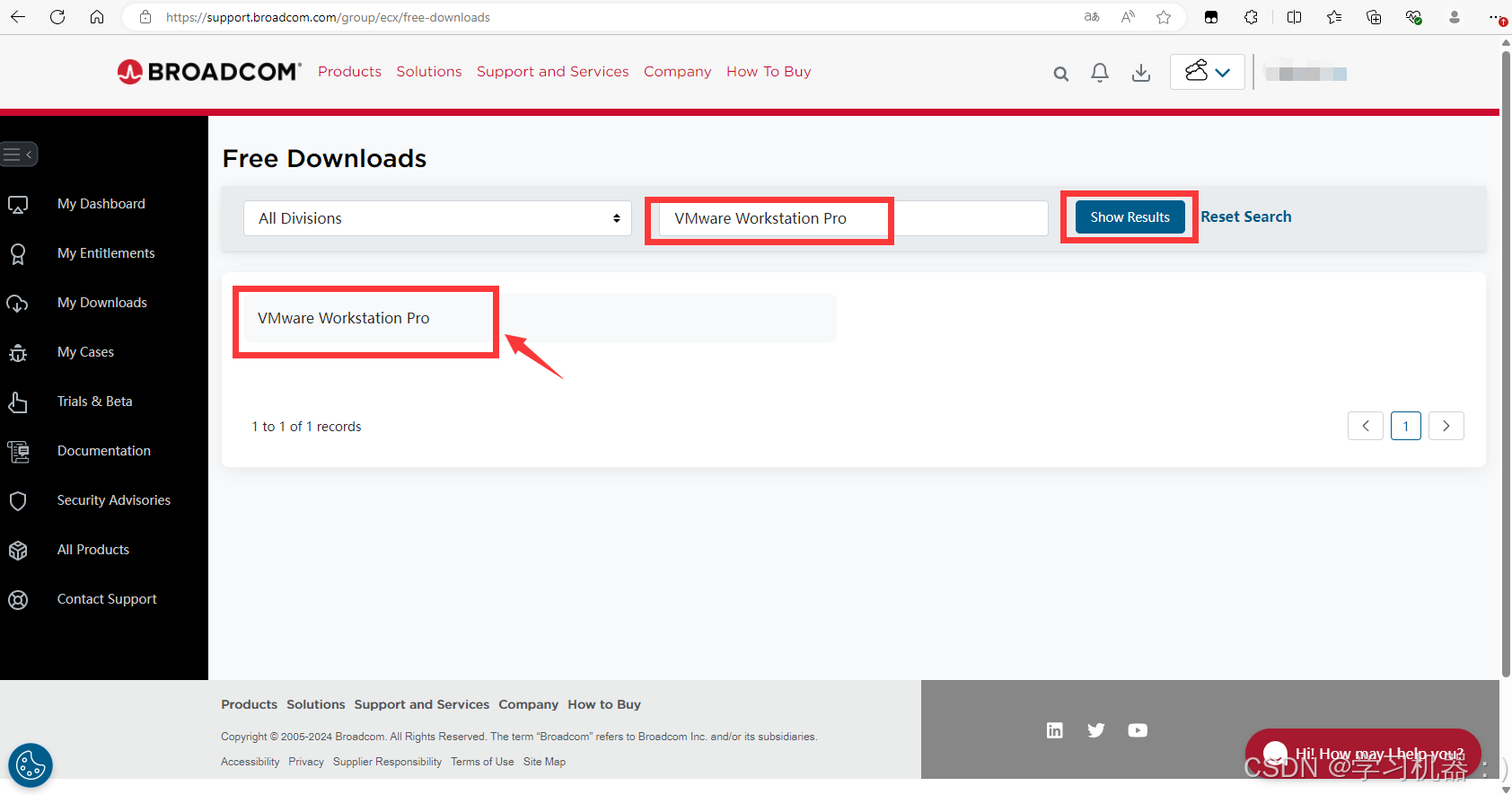Go to next results page arrow
1512x795 pixels.
click(1446, 426)
